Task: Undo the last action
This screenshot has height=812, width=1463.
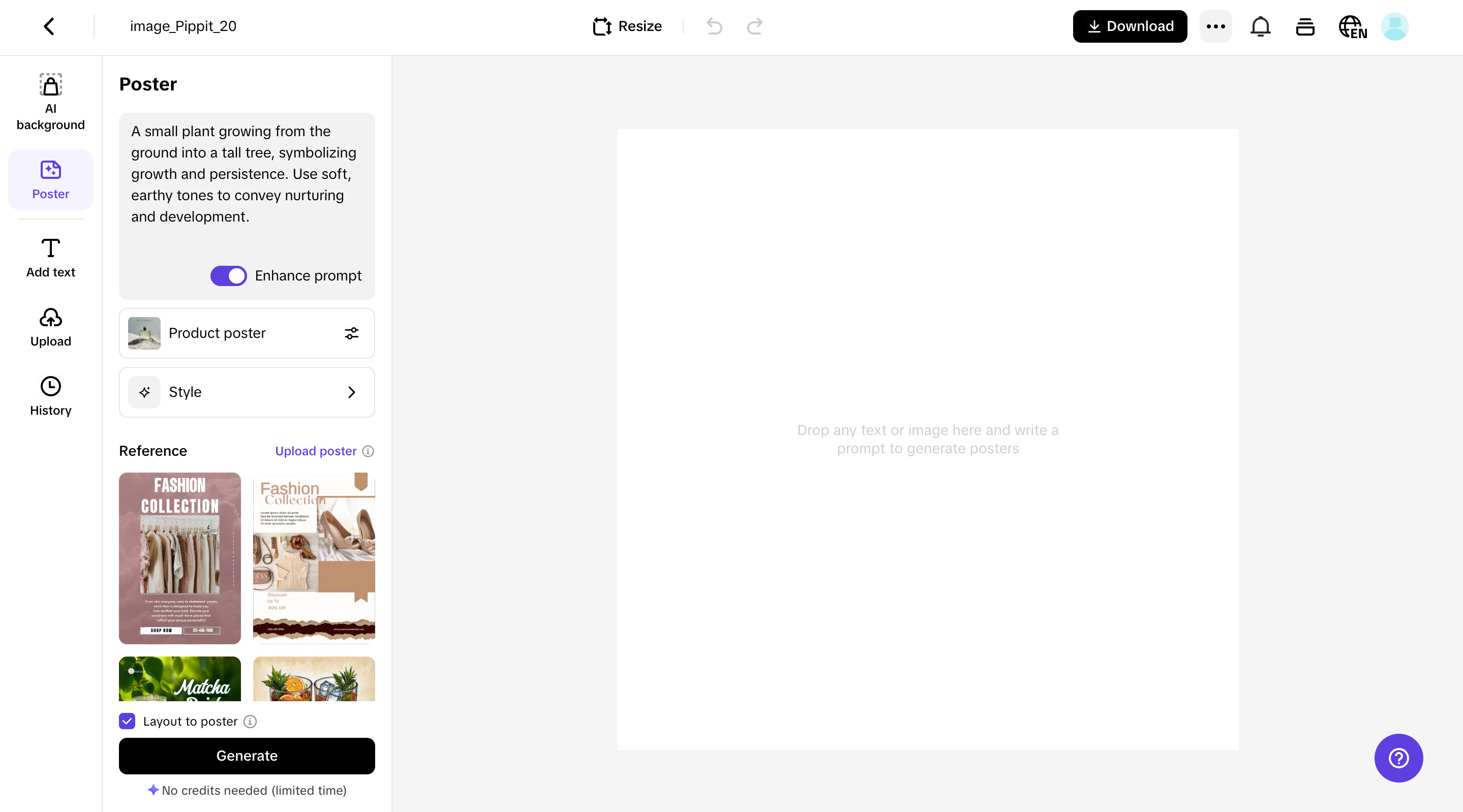Action: (714, 26)
